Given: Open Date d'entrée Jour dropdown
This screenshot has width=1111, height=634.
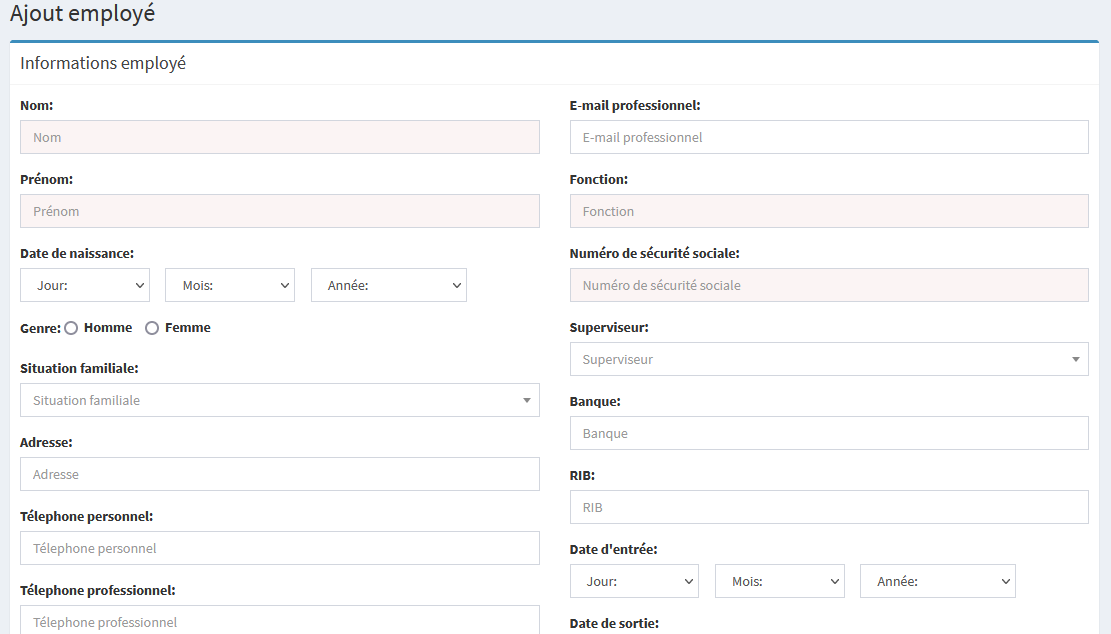Looking at the screenshot, I should tap(634, 581).
